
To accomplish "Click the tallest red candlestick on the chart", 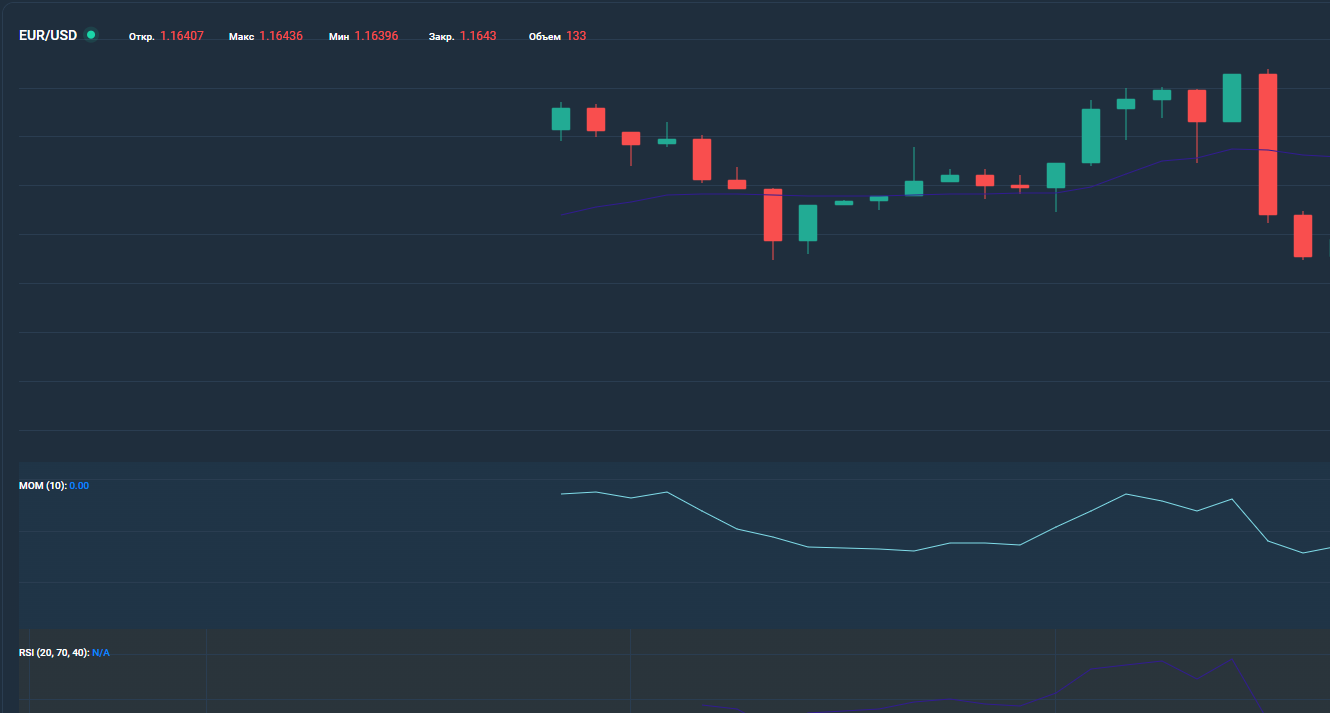I will [1268, 144].
